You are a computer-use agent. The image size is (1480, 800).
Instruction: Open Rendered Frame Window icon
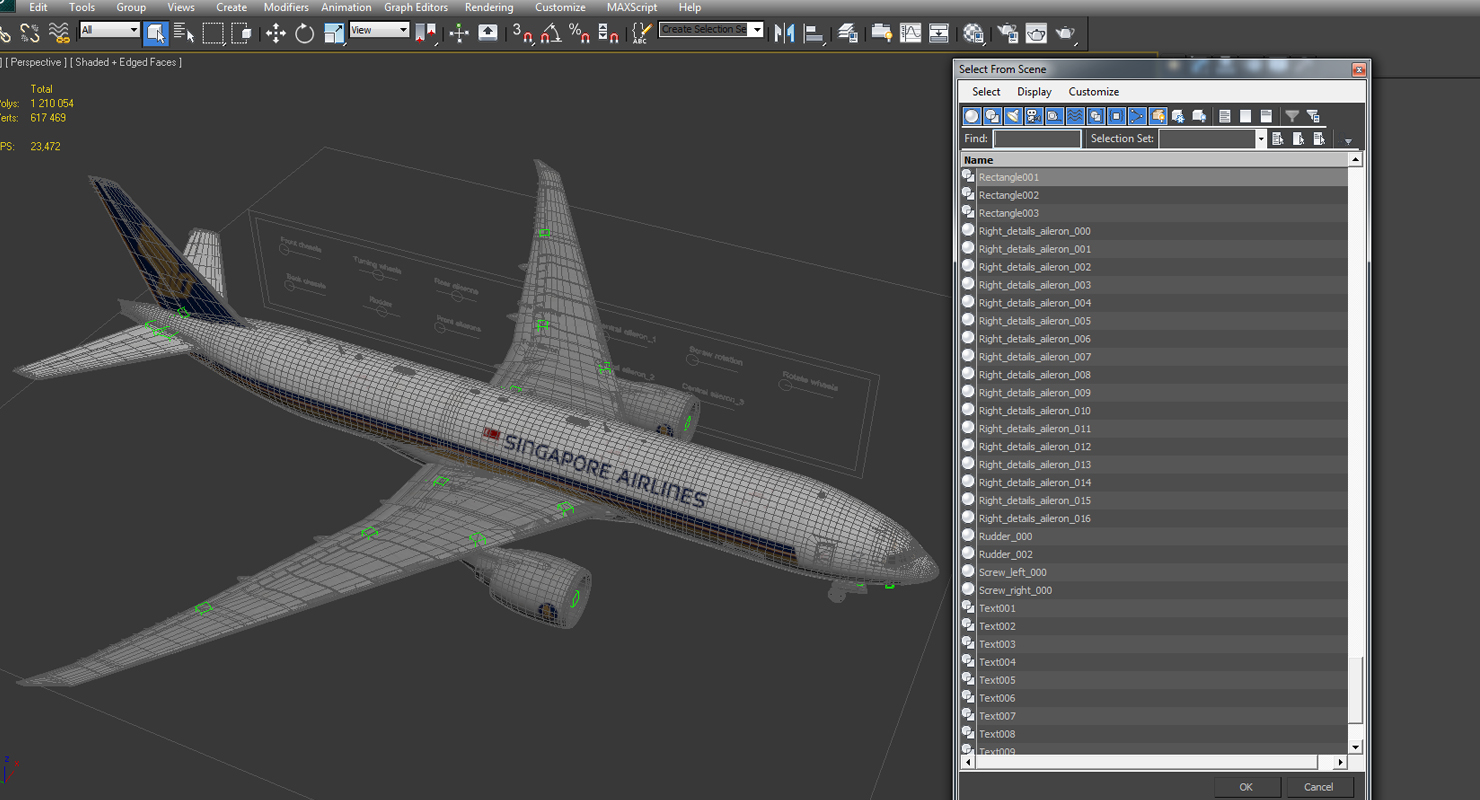[x=1036, y=33]
